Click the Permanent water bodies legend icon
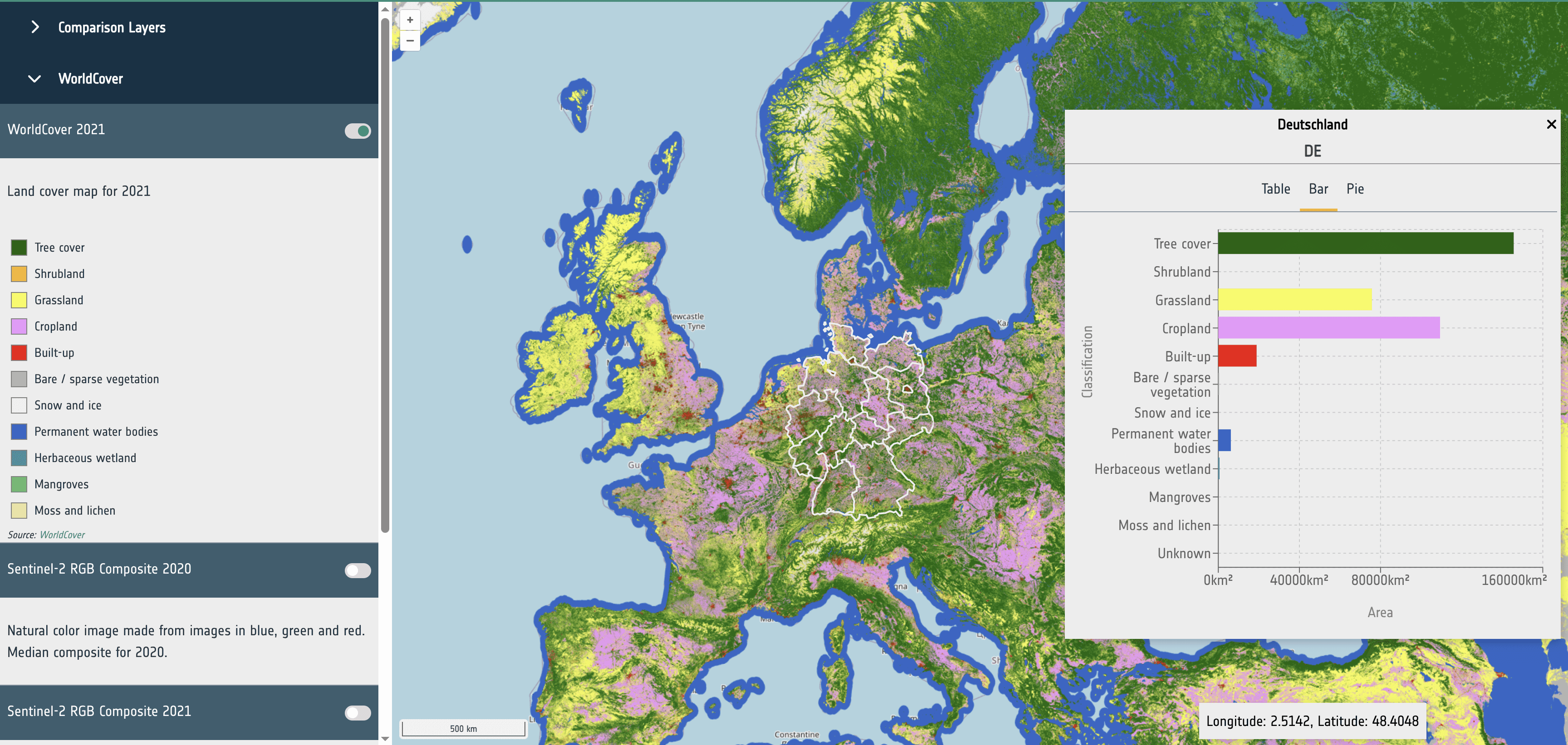1568x745 pixels. coord(19,432)
